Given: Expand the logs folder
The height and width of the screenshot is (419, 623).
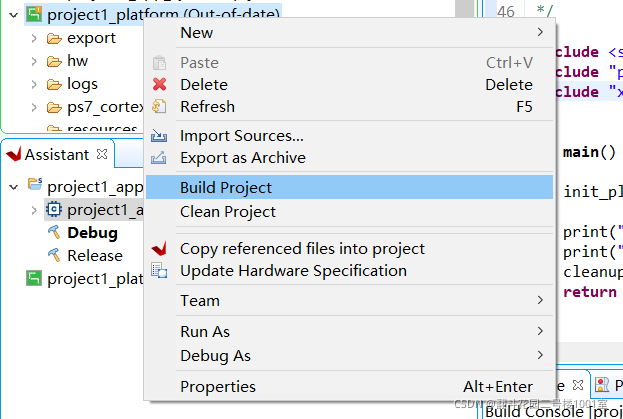Looking at the screenshot, I should [34, 84].
